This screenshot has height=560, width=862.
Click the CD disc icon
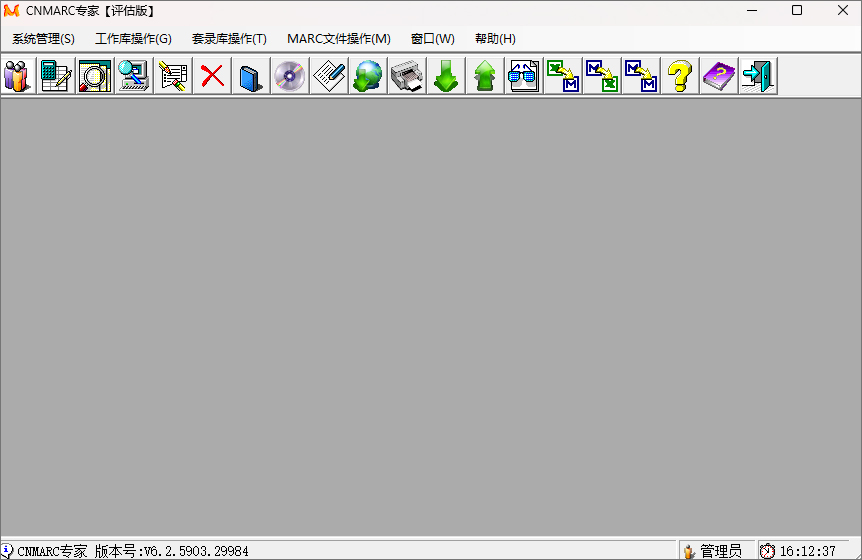click(x=290, y=76)
